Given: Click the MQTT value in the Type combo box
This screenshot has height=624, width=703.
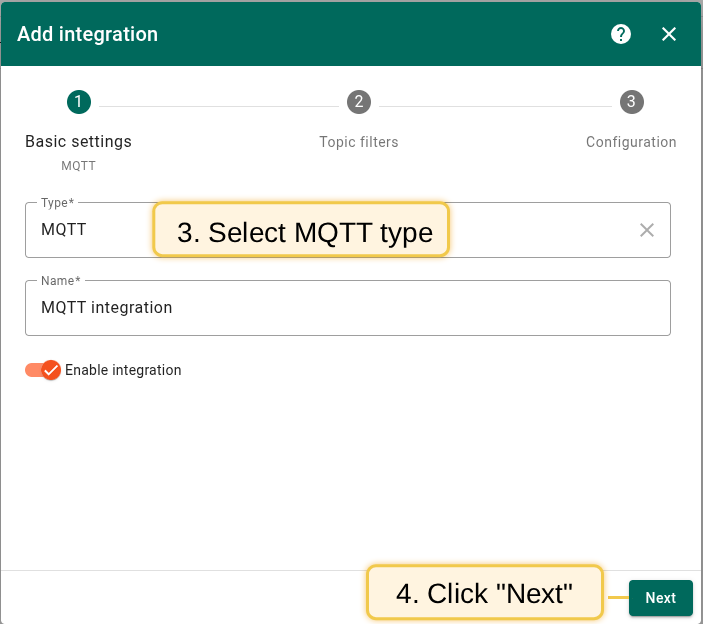Looking at the screenshot, I should point(64,230).
